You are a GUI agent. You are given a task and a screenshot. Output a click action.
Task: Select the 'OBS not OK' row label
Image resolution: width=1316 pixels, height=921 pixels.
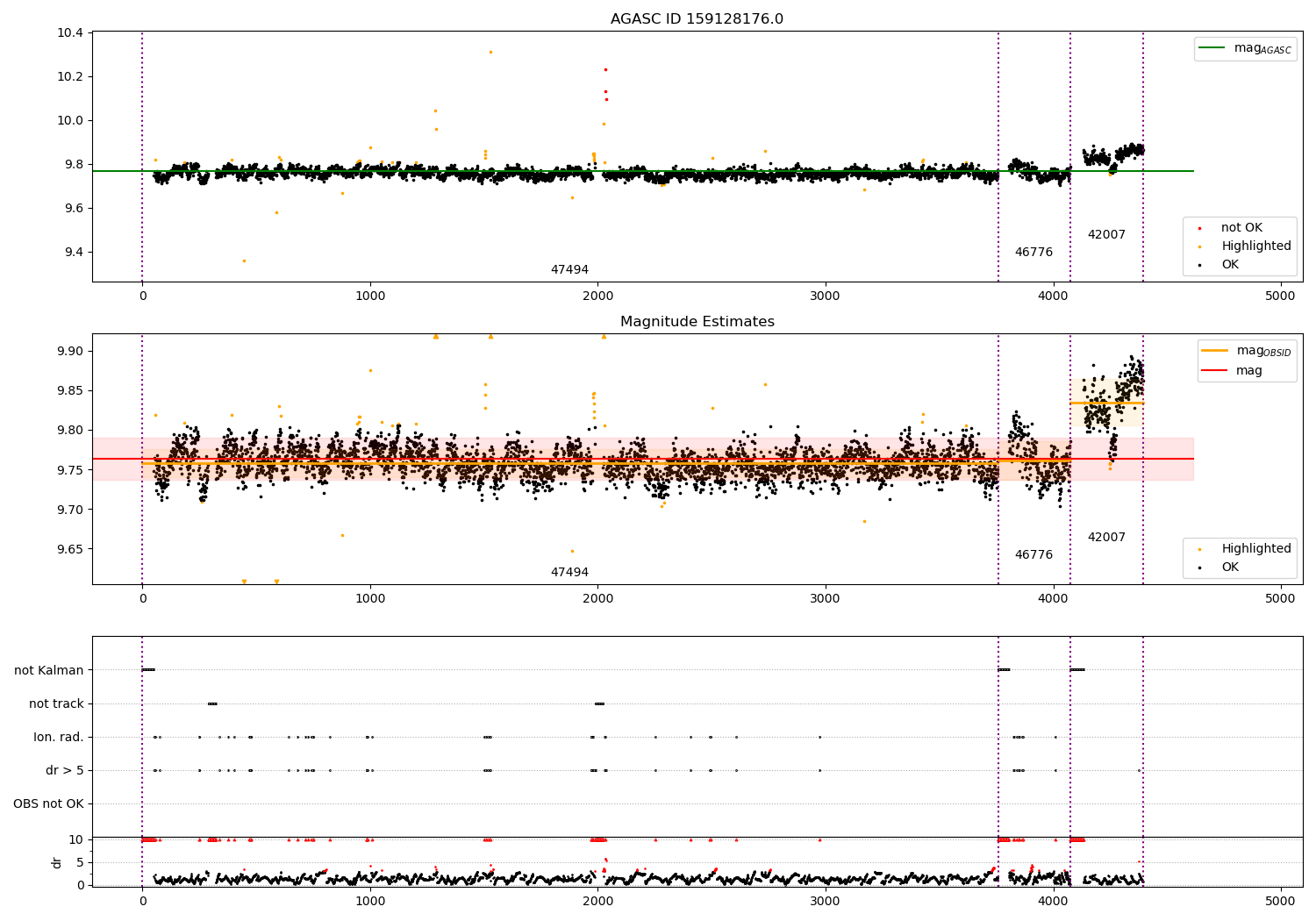[48, 803]
